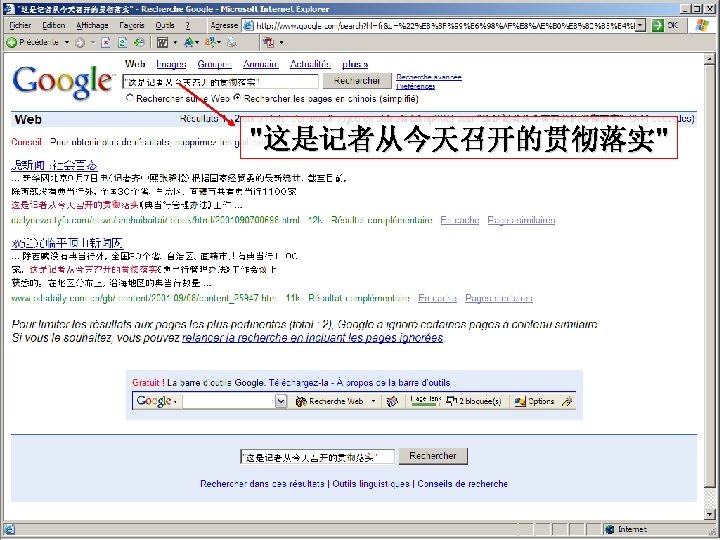The image size is (720, 540).
Task: Click the 'plus »' more services link
Action: click(355, 64)
